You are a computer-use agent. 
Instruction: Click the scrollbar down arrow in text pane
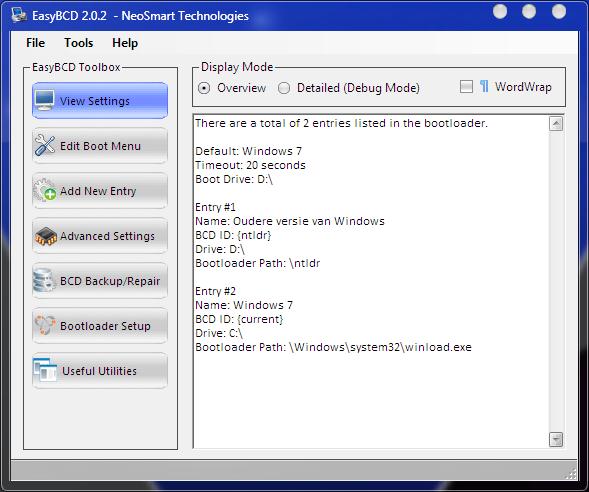[x=556, y=439]
